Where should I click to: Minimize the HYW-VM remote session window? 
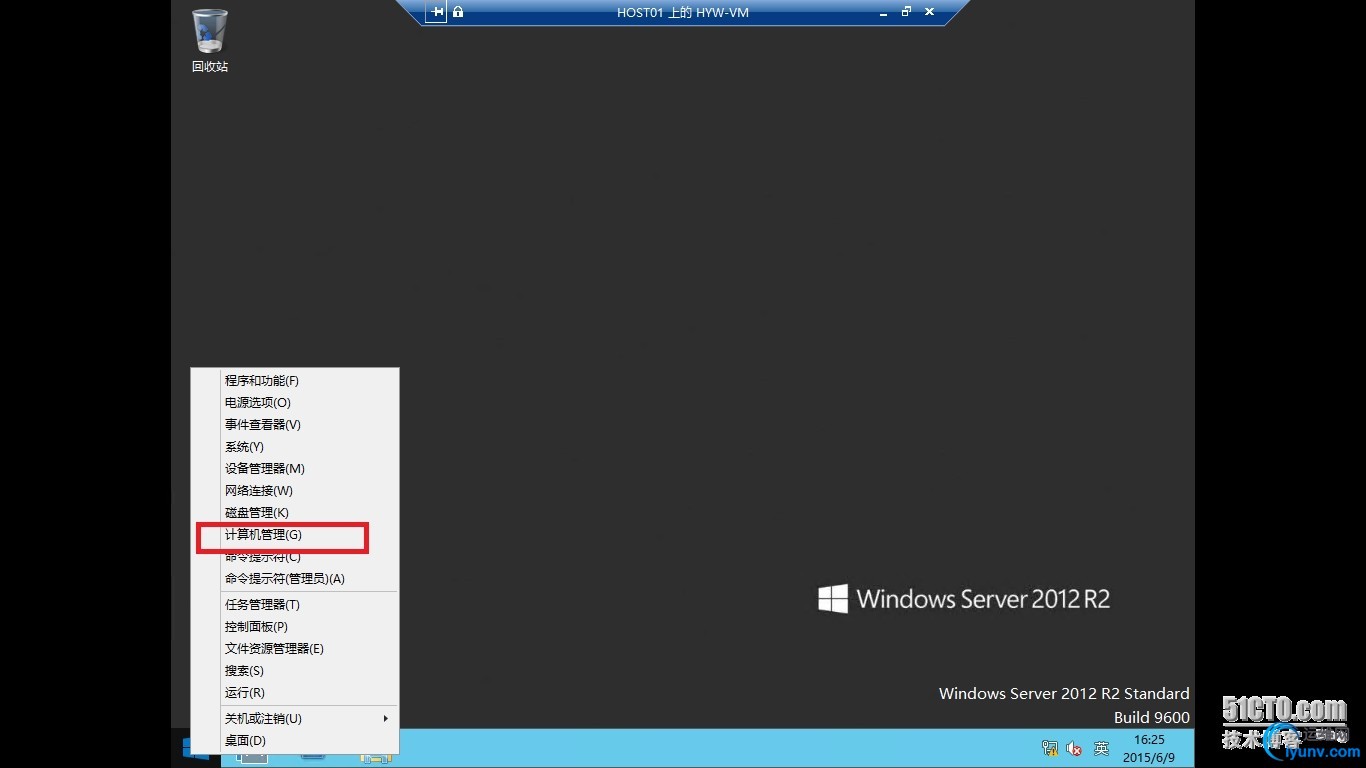tap(884, 12)
